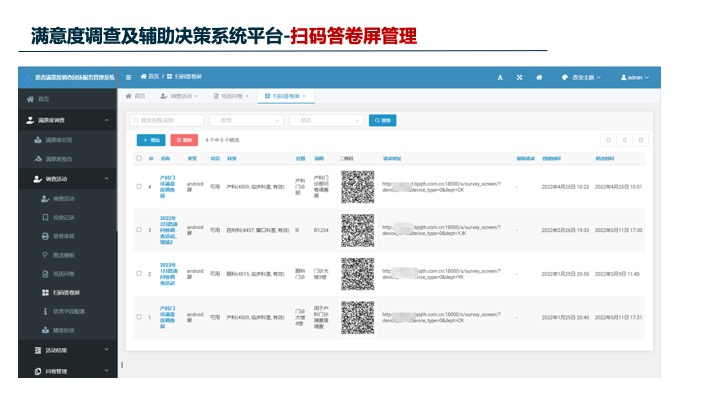Click the grid icon in header breadcrumb
This screenshot has width=720, height=405.
tap(169, 77)
